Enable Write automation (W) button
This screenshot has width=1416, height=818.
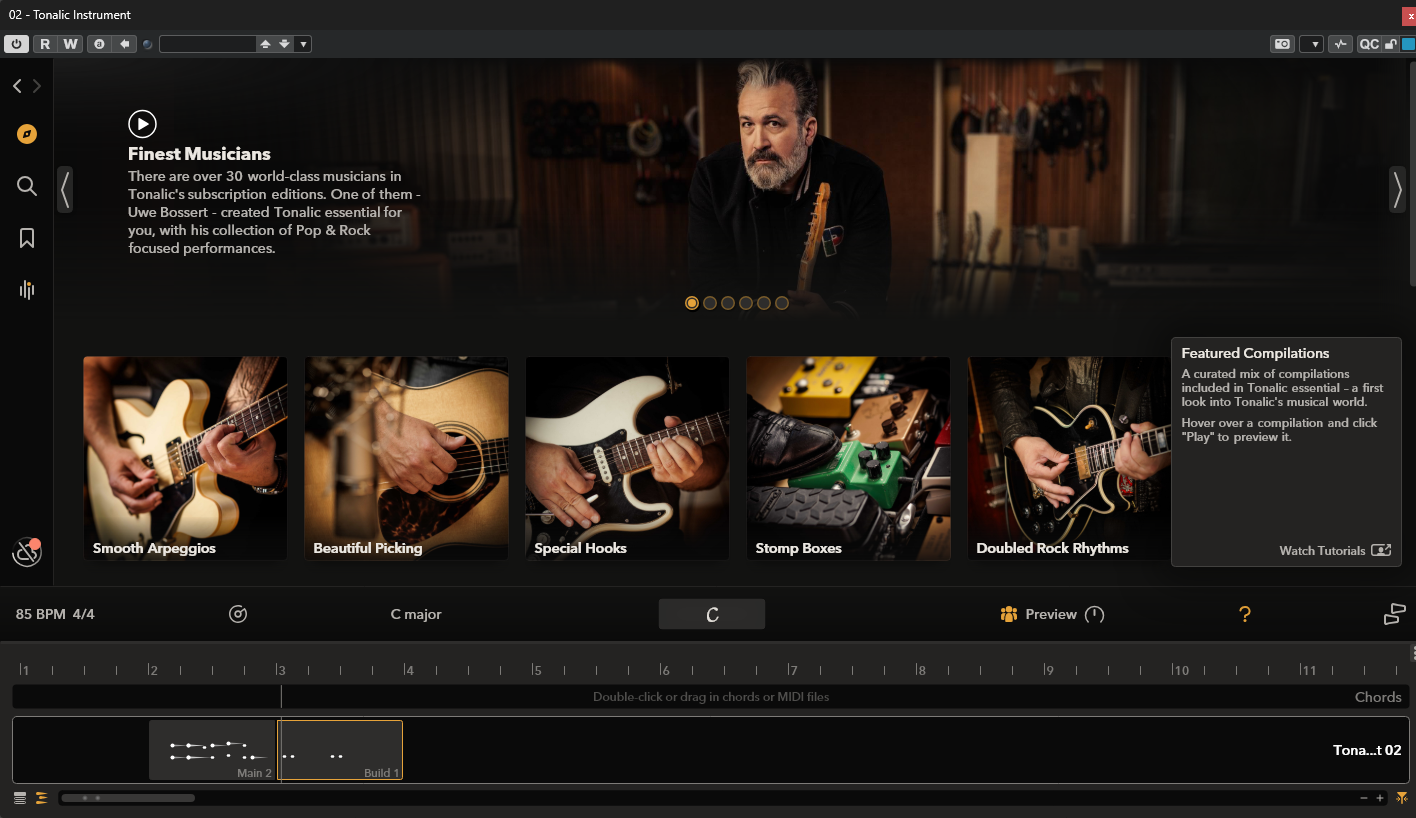[70, 44]
